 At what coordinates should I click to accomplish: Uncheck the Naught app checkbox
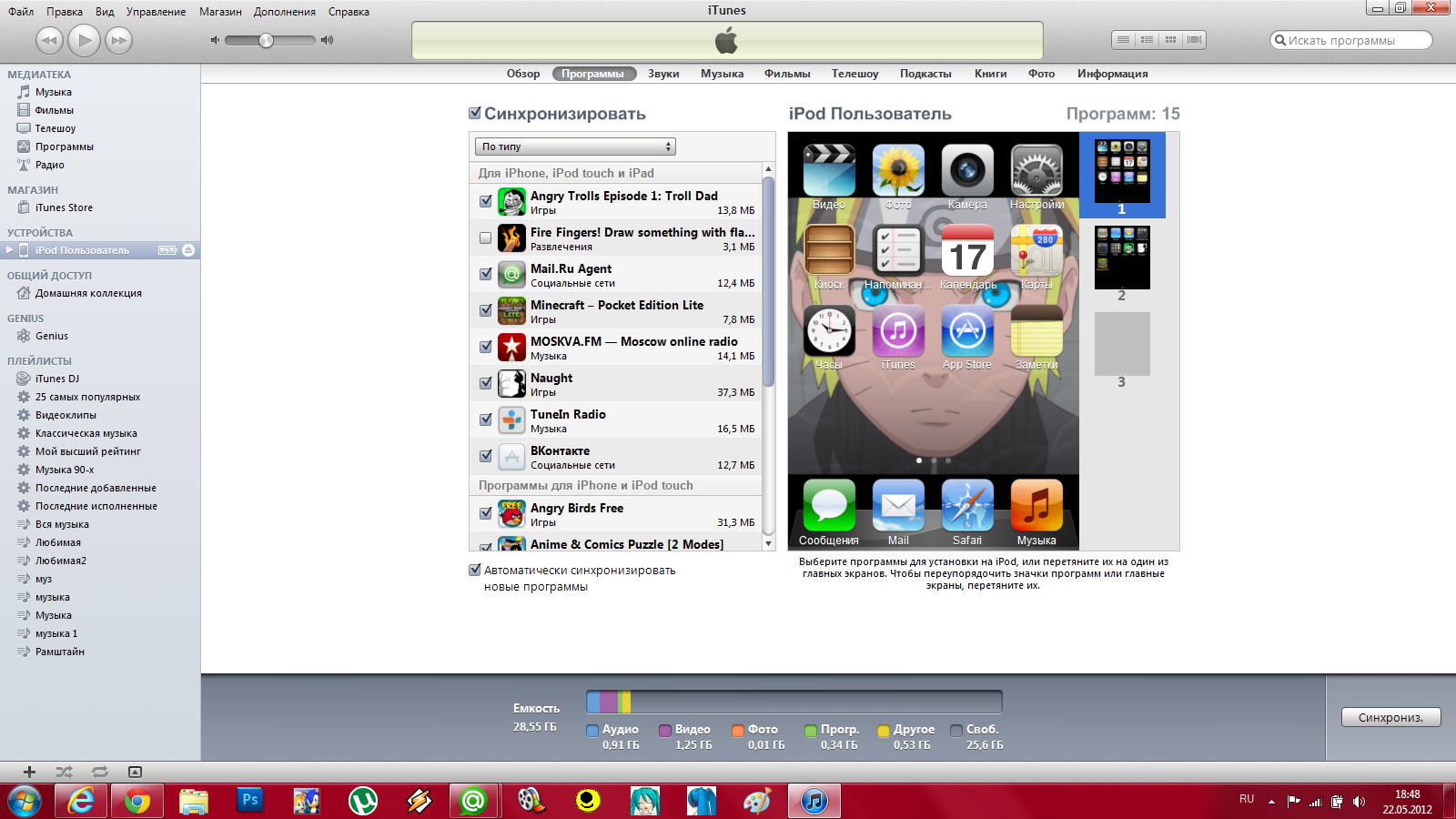tap(486, 383)
